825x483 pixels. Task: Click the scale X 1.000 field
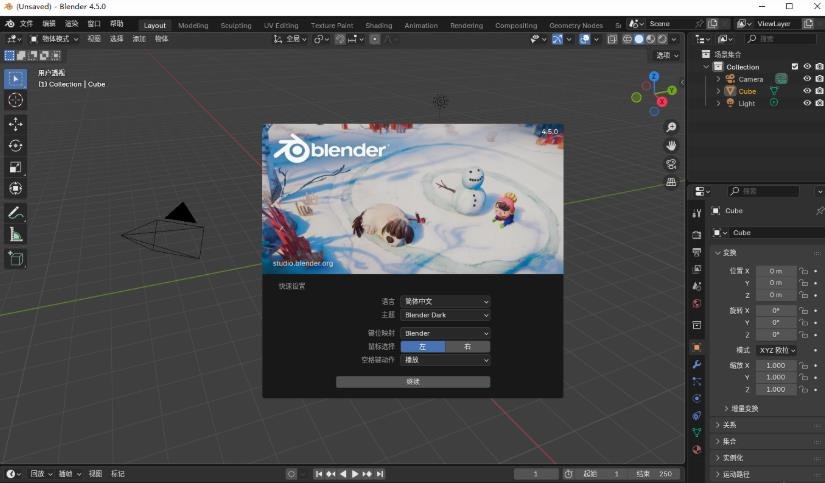[776, 365]
